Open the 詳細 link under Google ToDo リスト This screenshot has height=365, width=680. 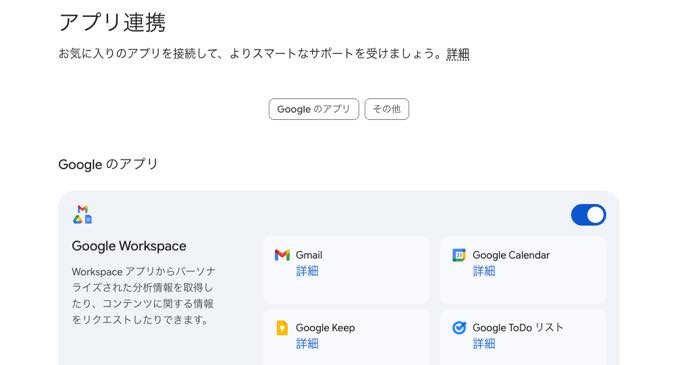[x=484, y=344]
